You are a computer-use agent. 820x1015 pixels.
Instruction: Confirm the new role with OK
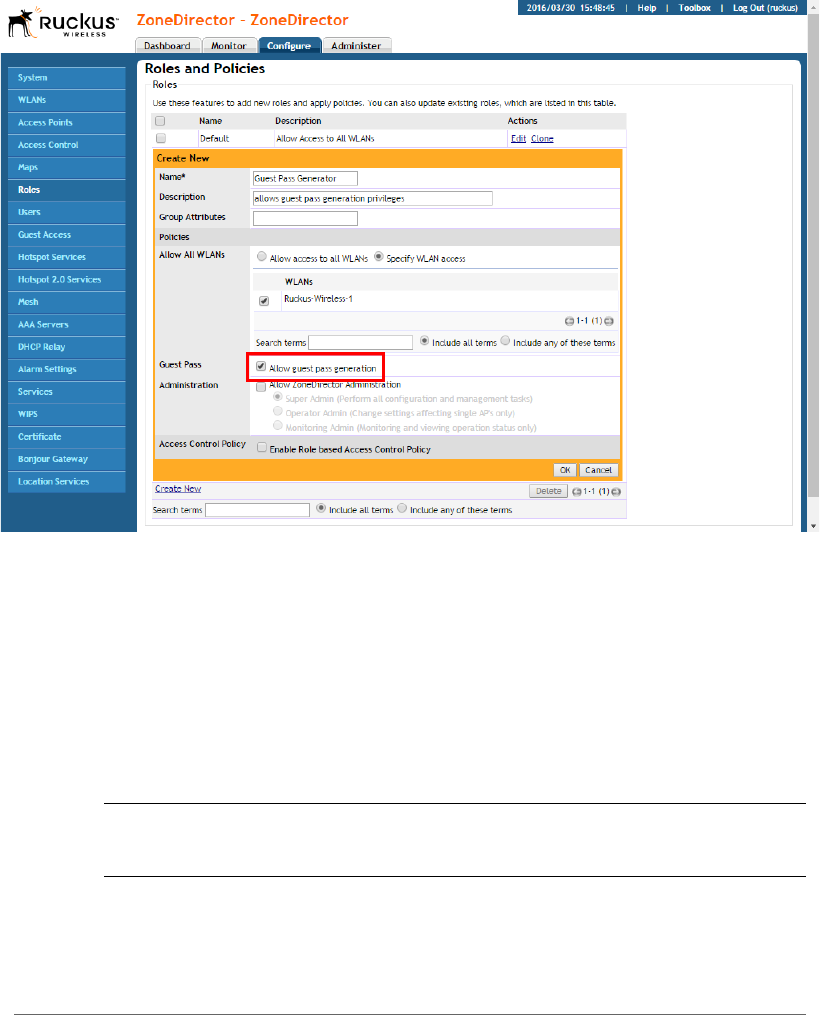[x=565, y=470]
